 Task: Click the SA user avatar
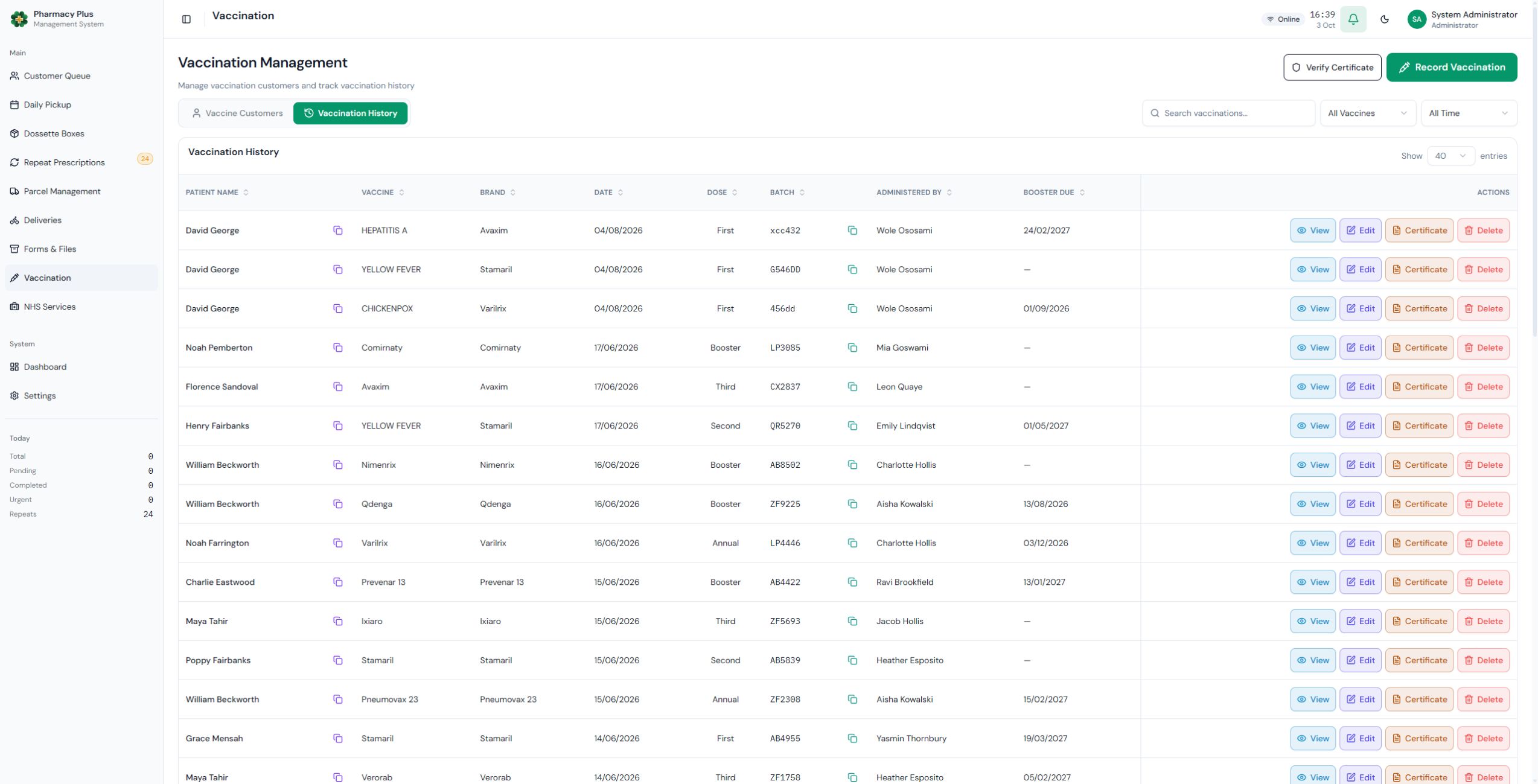(1417, 19)
